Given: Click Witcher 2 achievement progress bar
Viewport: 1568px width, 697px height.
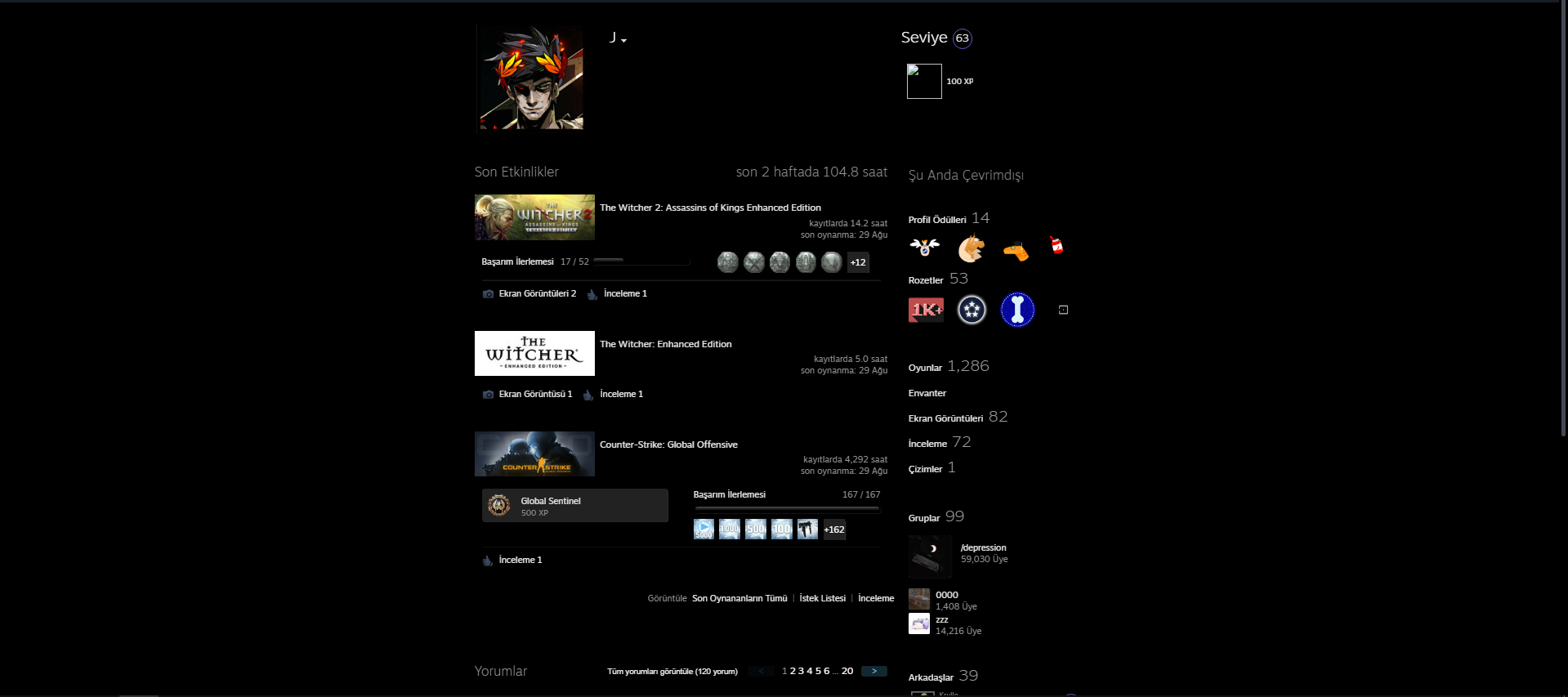Looking at the screenshot, I should (x=641, y=261).
